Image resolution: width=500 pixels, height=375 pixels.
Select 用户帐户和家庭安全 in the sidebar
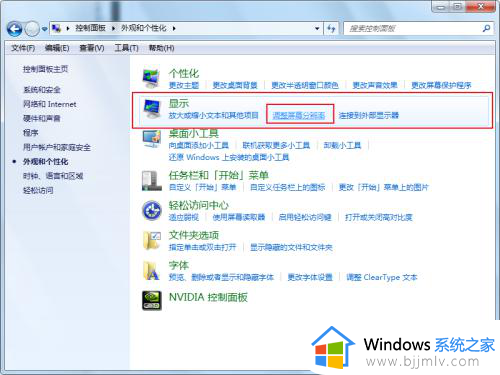tap(57, 147)
